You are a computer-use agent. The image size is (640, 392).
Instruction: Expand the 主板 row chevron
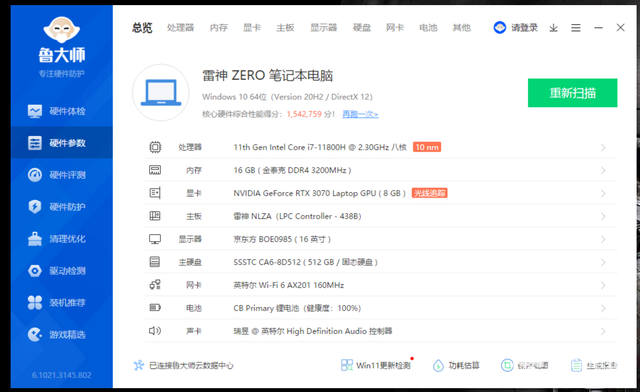click(603, 216)
